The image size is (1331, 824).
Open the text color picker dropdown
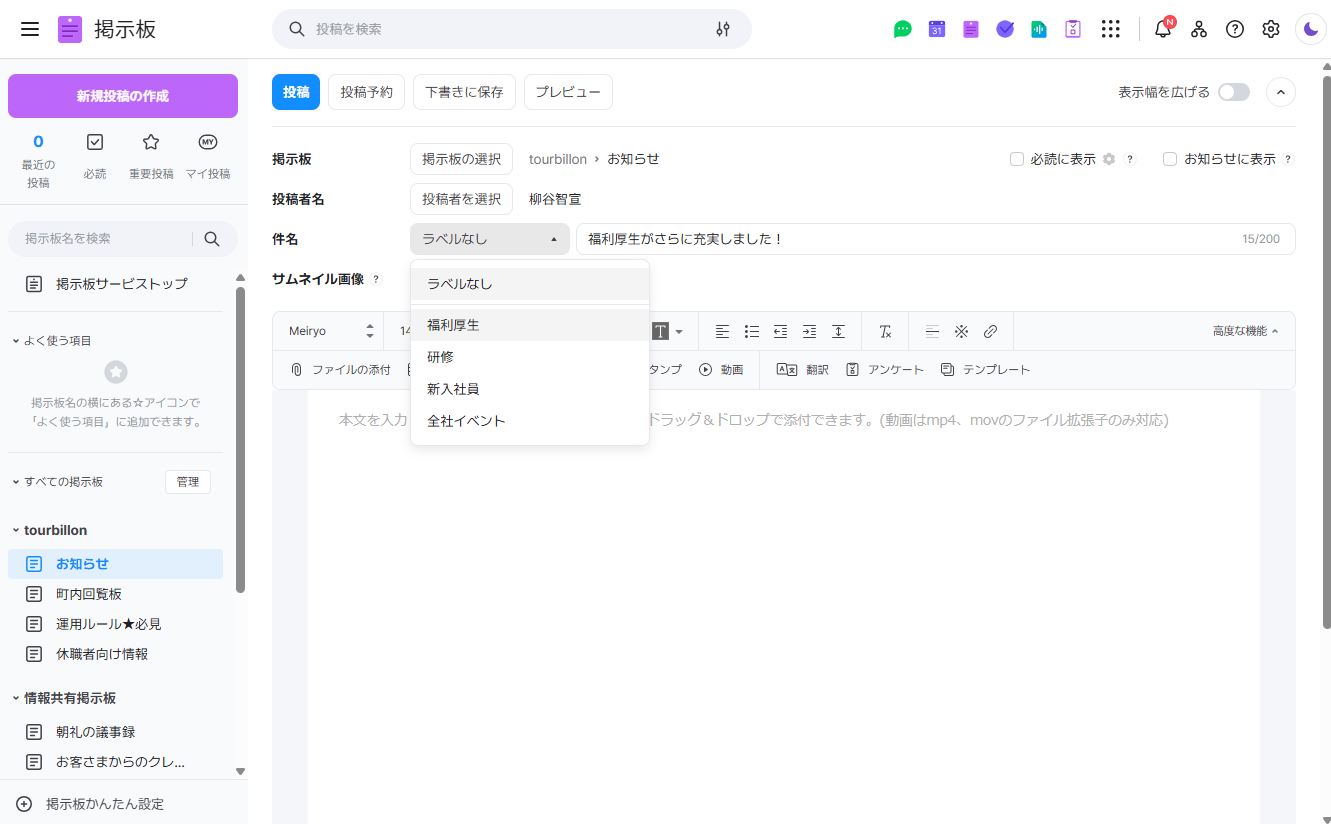[679, 331]
